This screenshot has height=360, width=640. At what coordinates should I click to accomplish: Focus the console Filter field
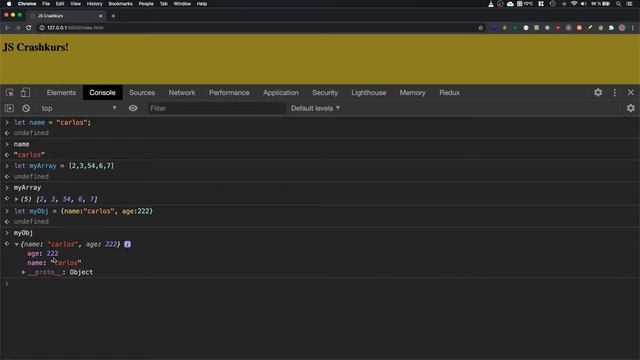(216, 108)
